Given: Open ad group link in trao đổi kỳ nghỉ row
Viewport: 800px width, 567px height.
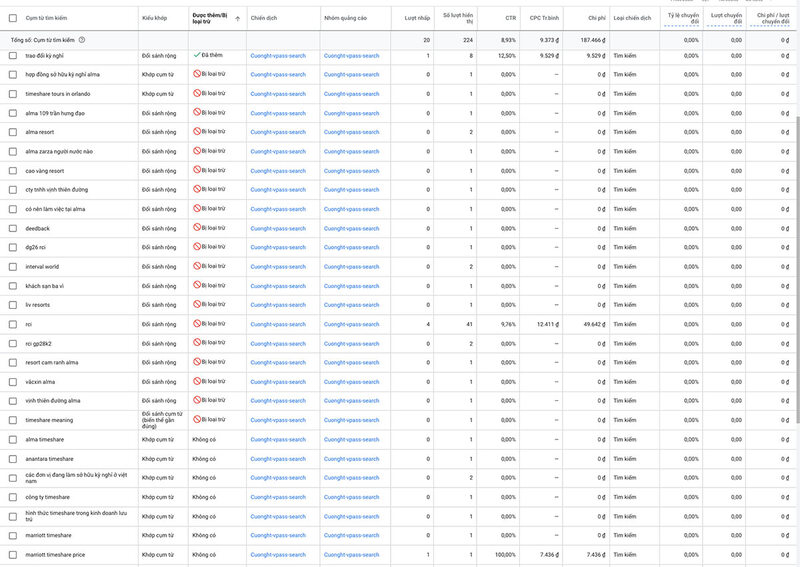Looking at the screenshot, I should pyautogui.click(x=352, y=56).
